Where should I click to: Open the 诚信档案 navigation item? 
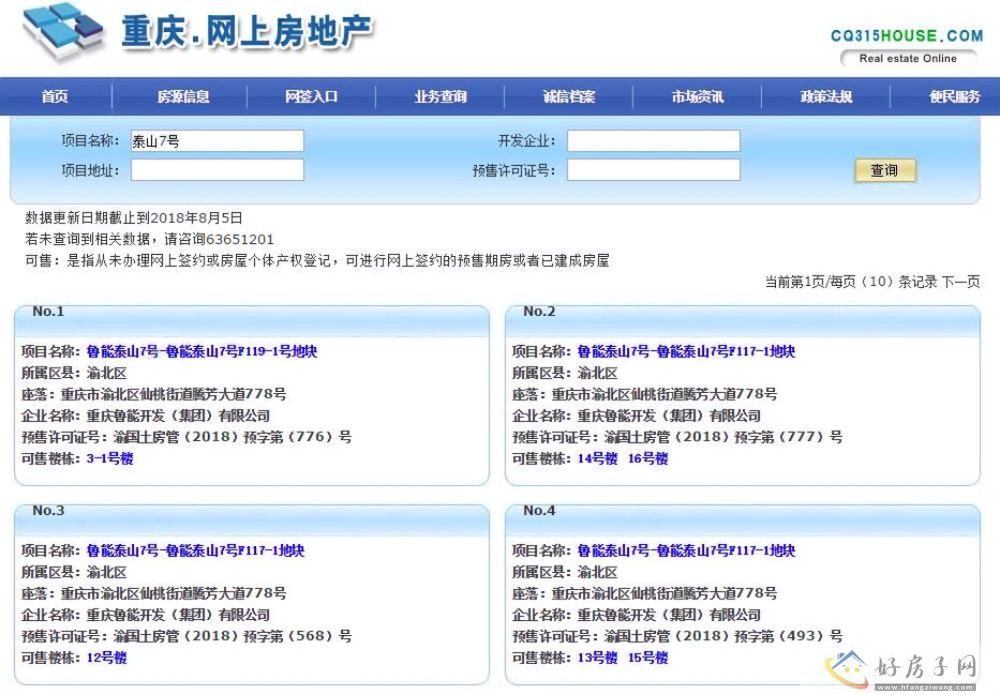569,97
